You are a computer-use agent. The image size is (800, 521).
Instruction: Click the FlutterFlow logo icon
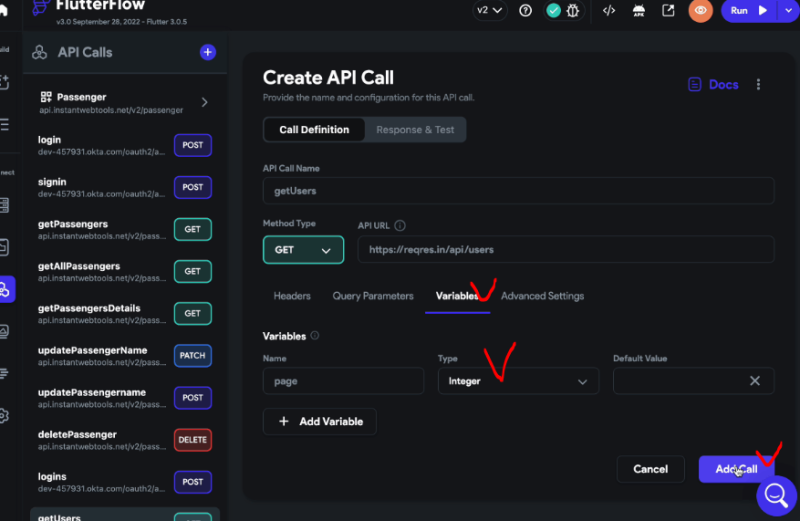click(x=41, y=7)
